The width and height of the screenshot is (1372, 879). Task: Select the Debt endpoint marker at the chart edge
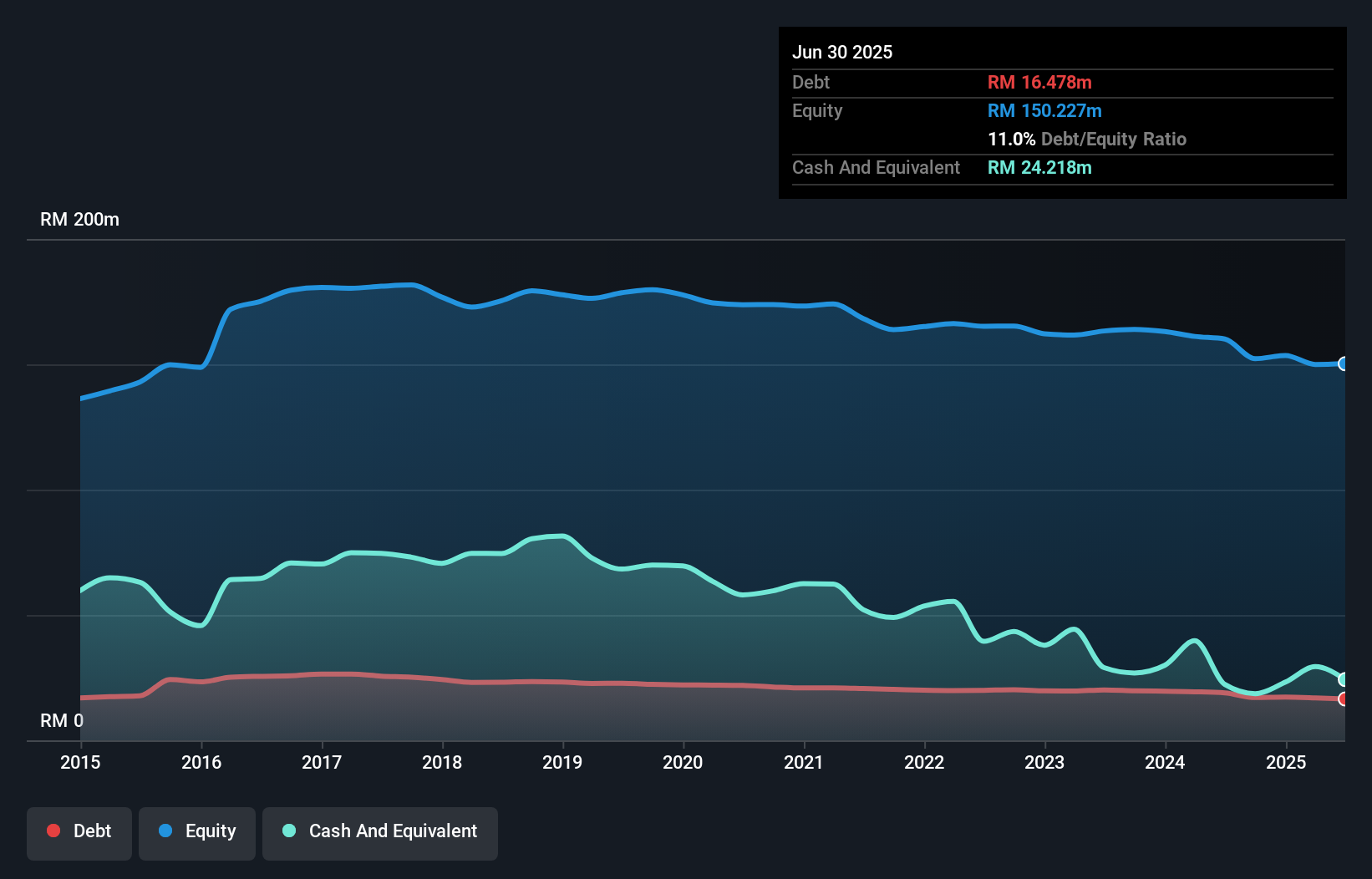point(1342,699)
